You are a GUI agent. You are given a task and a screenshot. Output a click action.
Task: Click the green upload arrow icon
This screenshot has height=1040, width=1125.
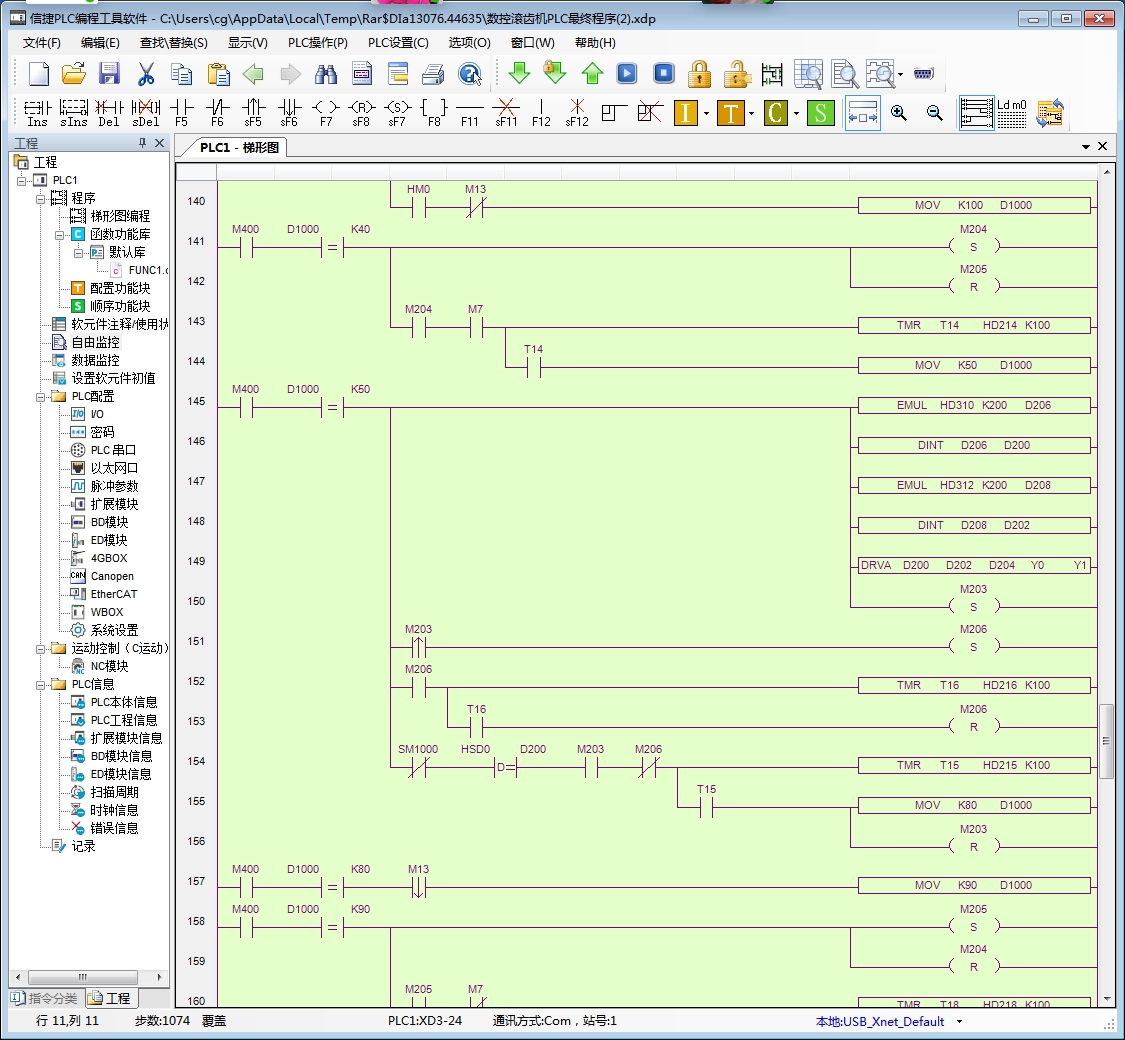(x=592, y=73)
